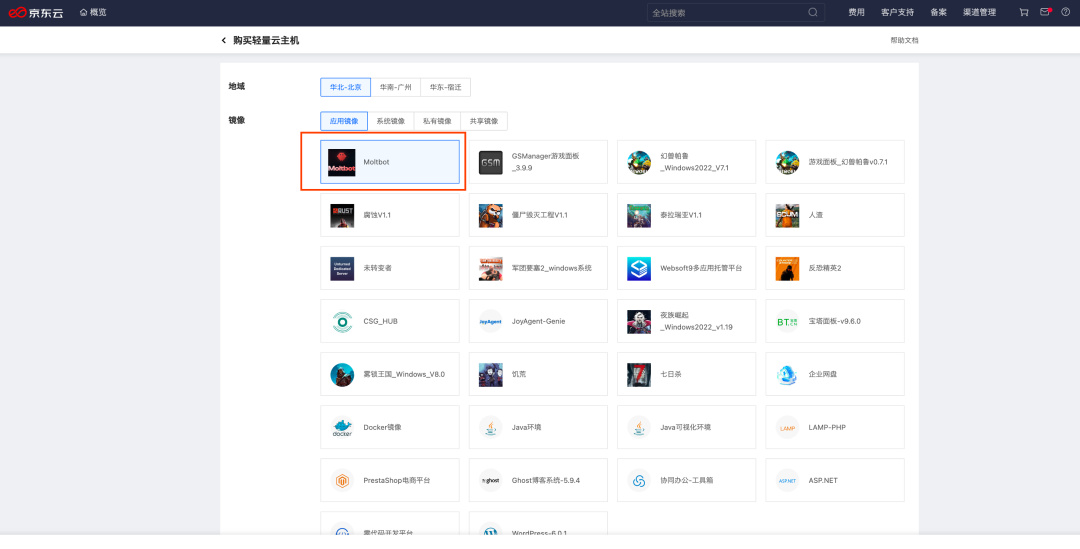The height and width of the screenshot is (549, 1080).
Task: Click the magnifier search icon
Action: 813,12
